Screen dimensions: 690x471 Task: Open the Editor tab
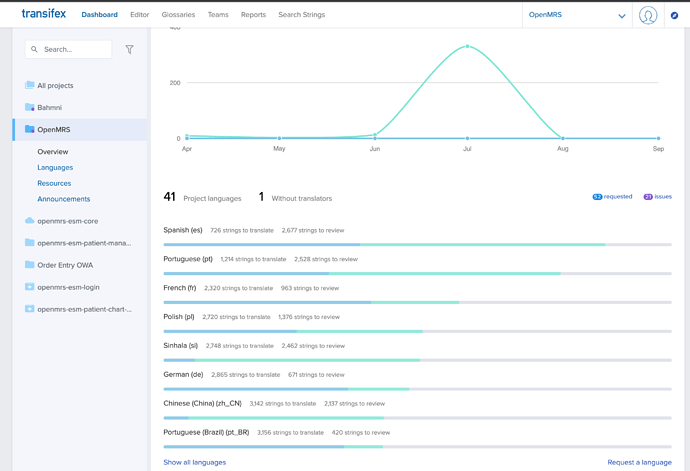point(139,15)
